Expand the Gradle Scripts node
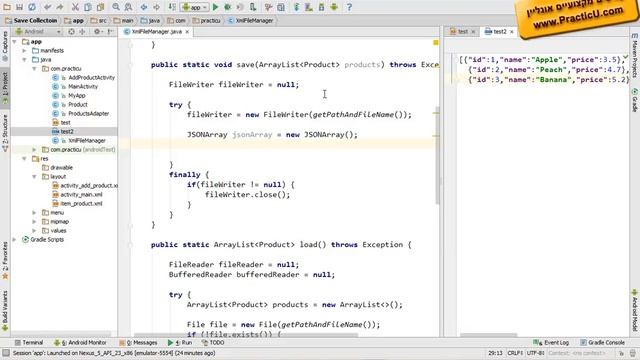 tap(15, 240)
